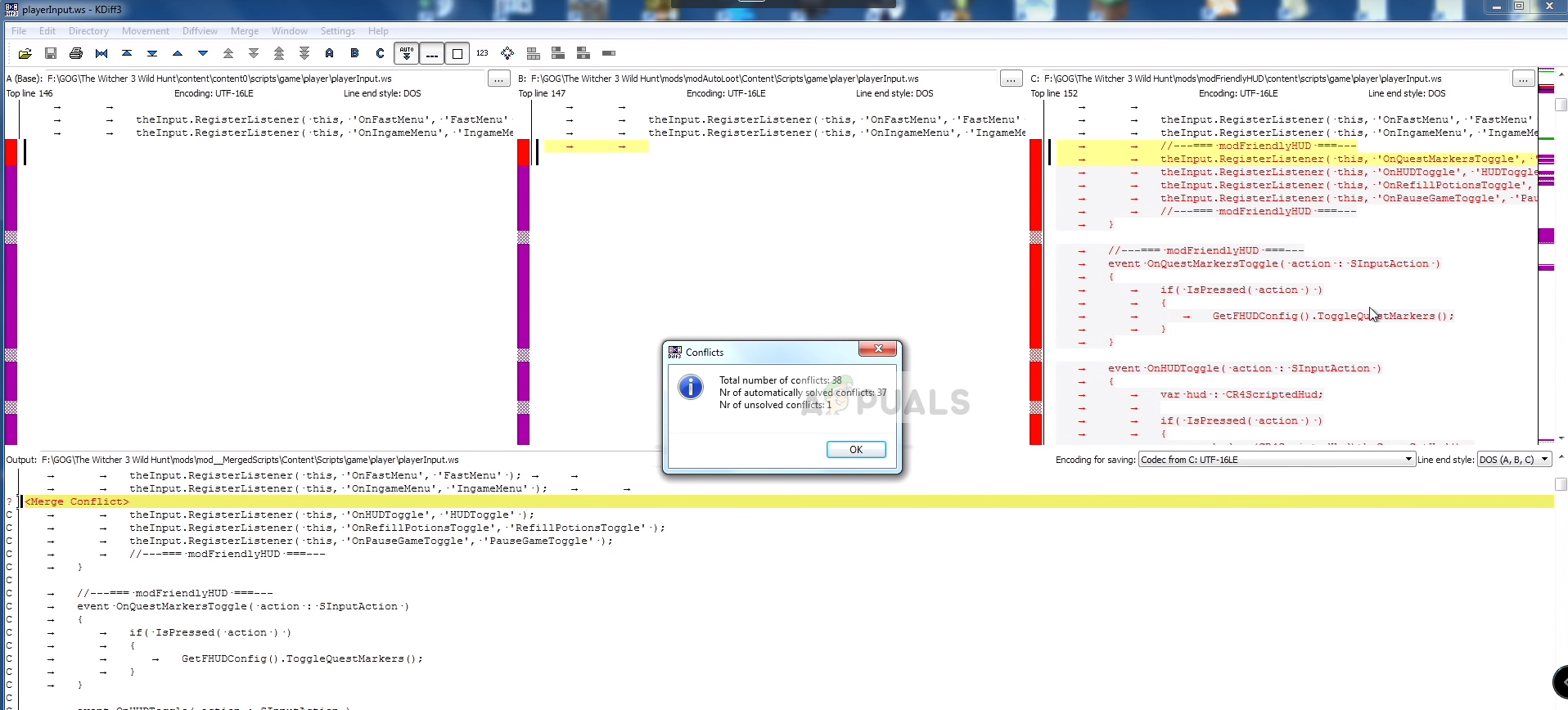This screenshot has height=710, width=1568.
Task: Go to next delta (single blue down arrow)
Action: pos(203,53)
